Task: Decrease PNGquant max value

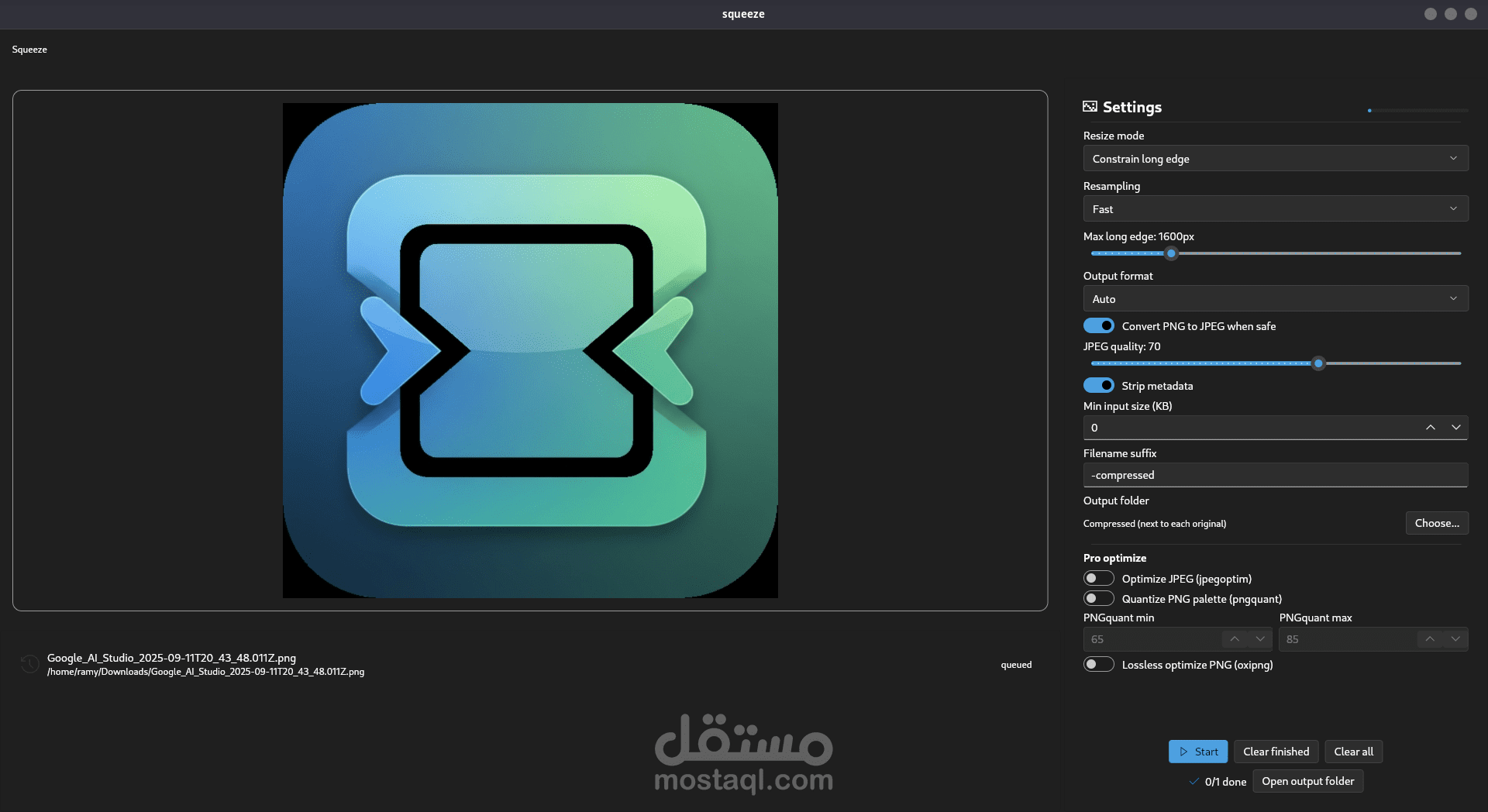Action: click(1455, 639)
